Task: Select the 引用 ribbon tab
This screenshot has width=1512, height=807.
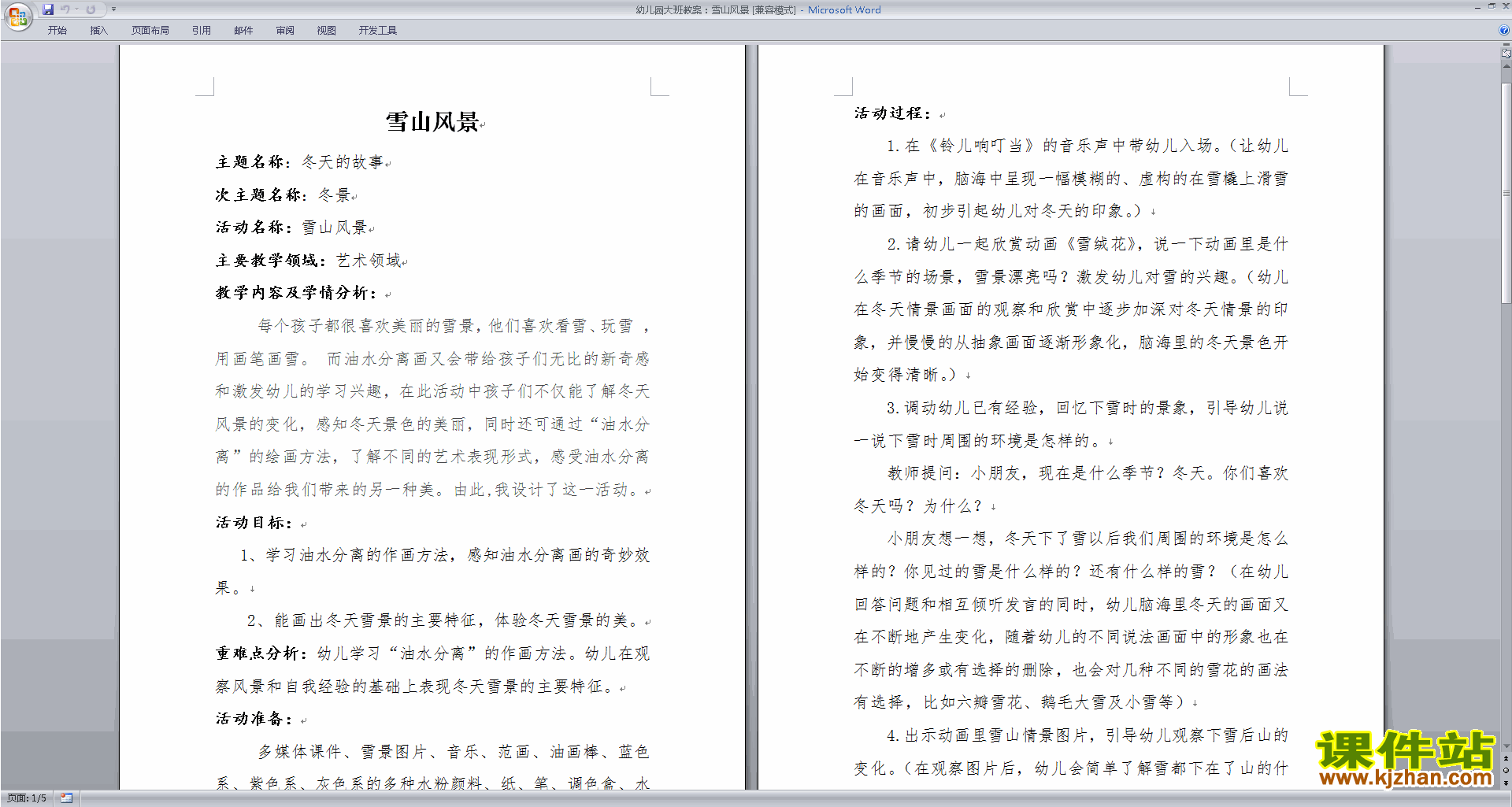Action: pyautogui.click(x=202, y=31)
